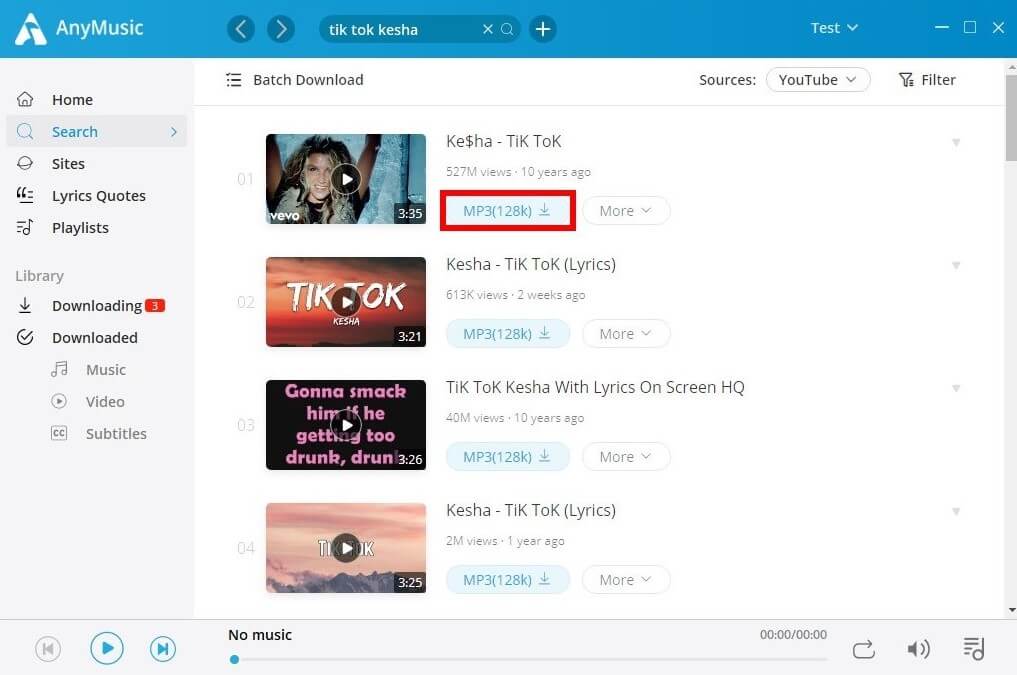Image resolution: width=1017 pixels, height=675 pixels.
Task: Play the Gonna smack him thumbnail 3:26
Action: [346, 425]
